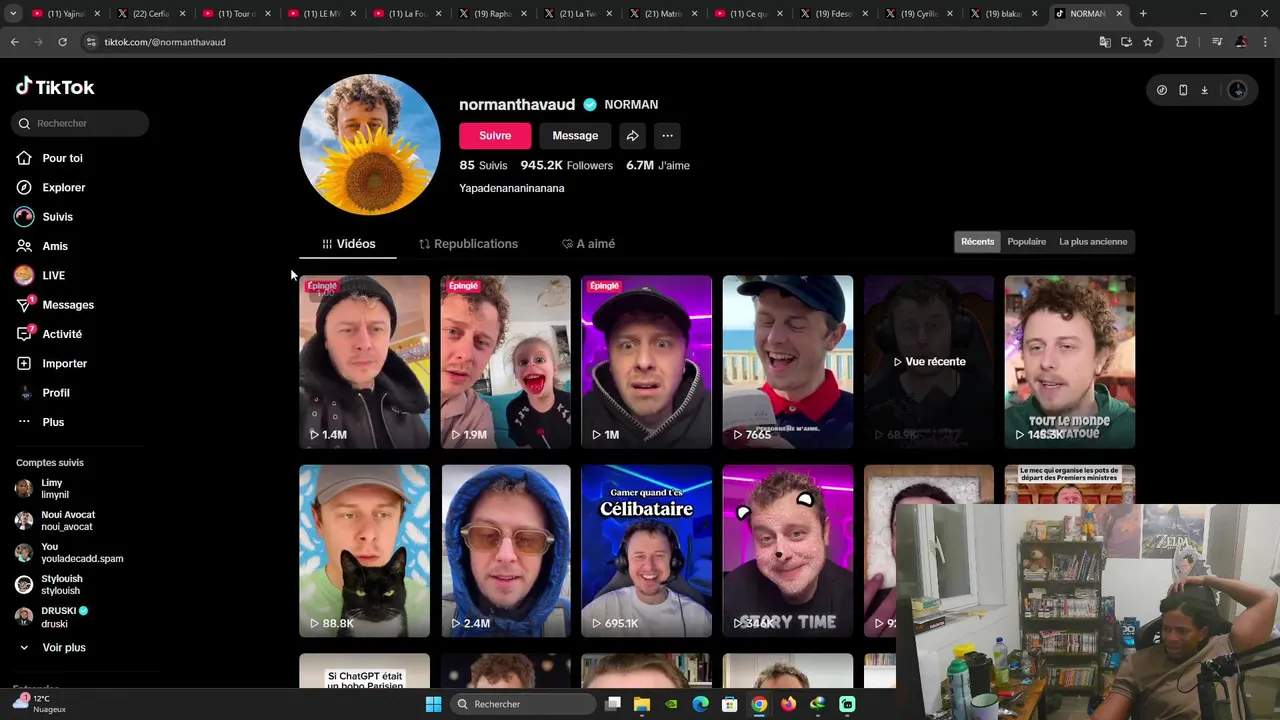Switch to the Vidéos tab
The height and width of the screenshot is (720, 1280).
[348, 244]
